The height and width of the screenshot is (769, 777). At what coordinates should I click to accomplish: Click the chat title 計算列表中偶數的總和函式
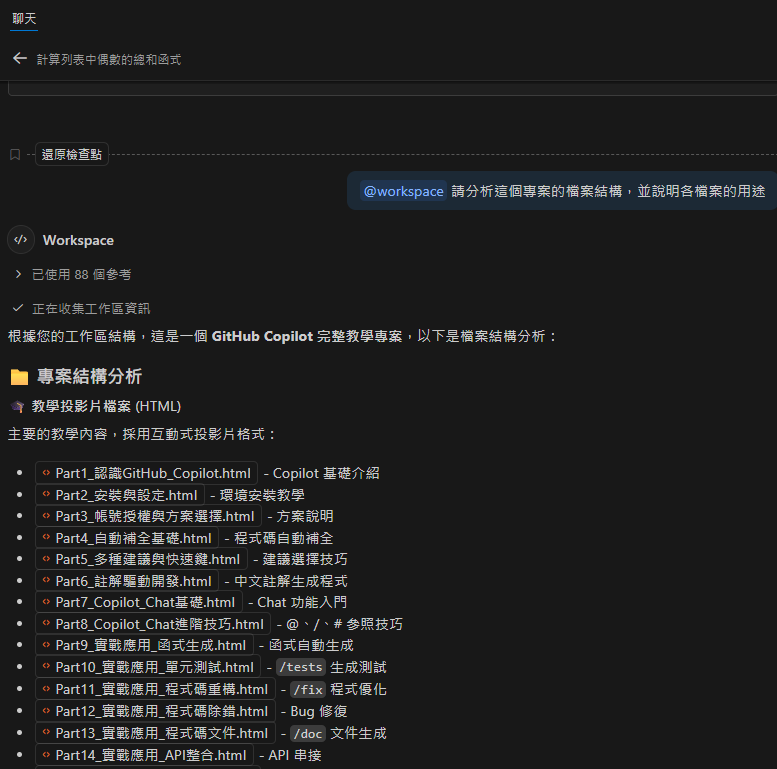[x=109, y=59]
